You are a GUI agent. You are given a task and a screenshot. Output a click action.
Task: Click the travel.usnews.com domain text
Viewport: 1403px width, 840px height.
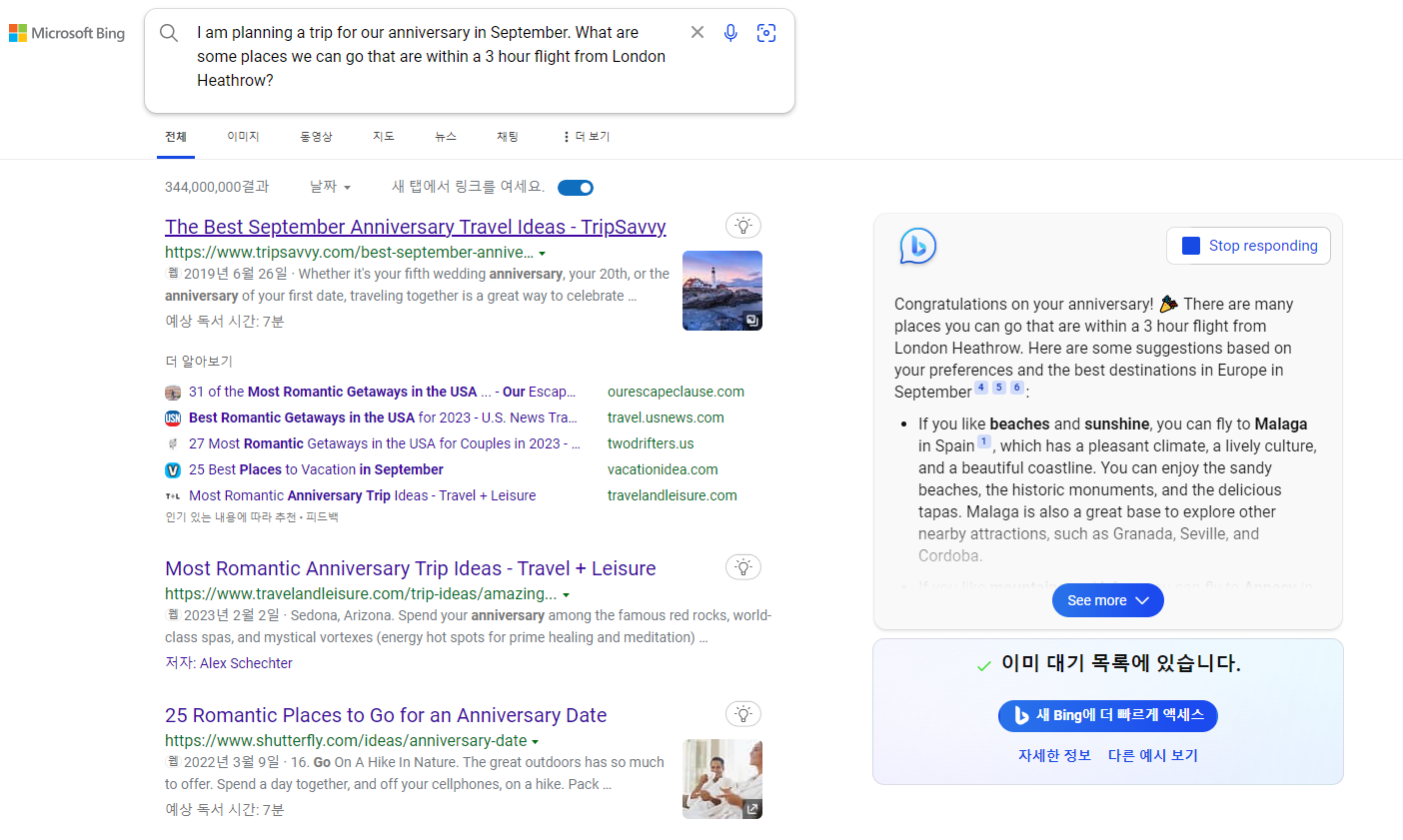[x=666, y=418]
